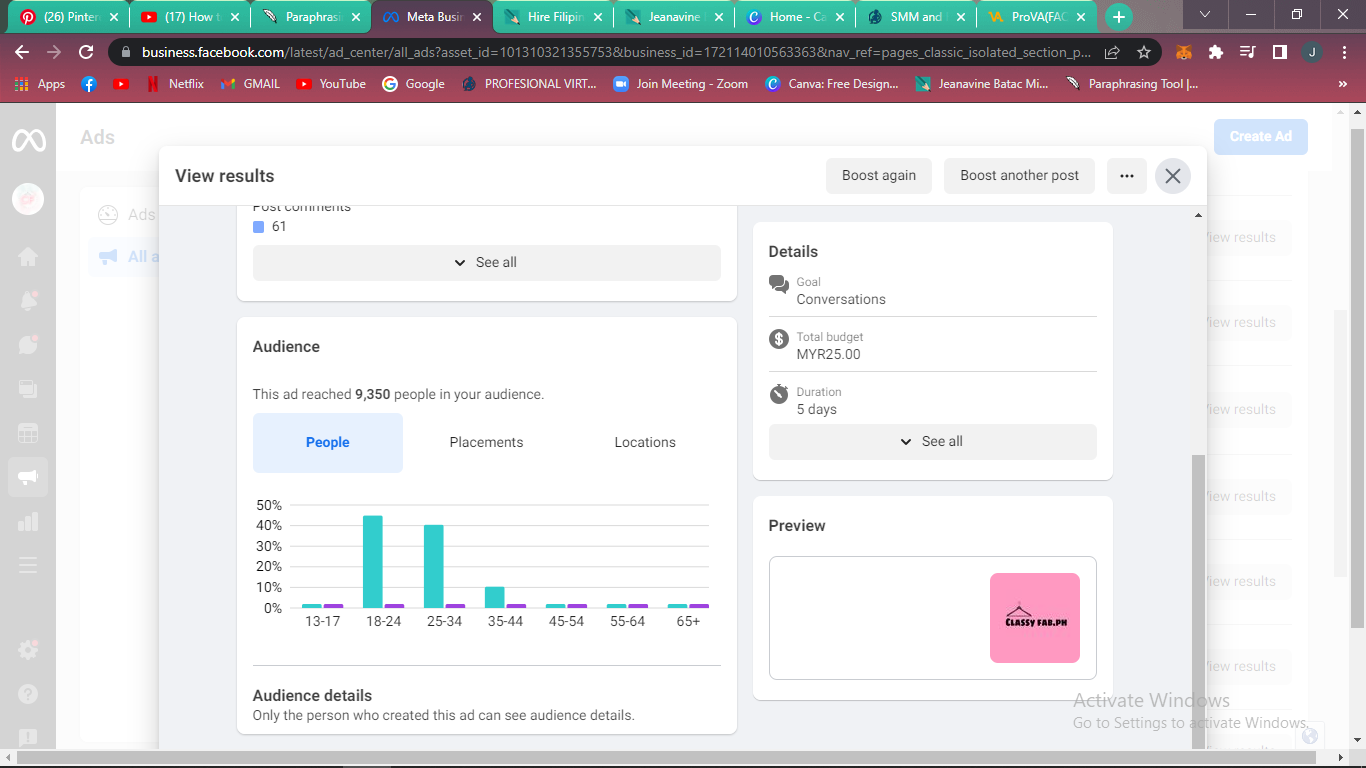The width and height of the screenshot is (1366, 768).
Task: Open All tools menu icon in sidebar
Action: pos(28,565)
